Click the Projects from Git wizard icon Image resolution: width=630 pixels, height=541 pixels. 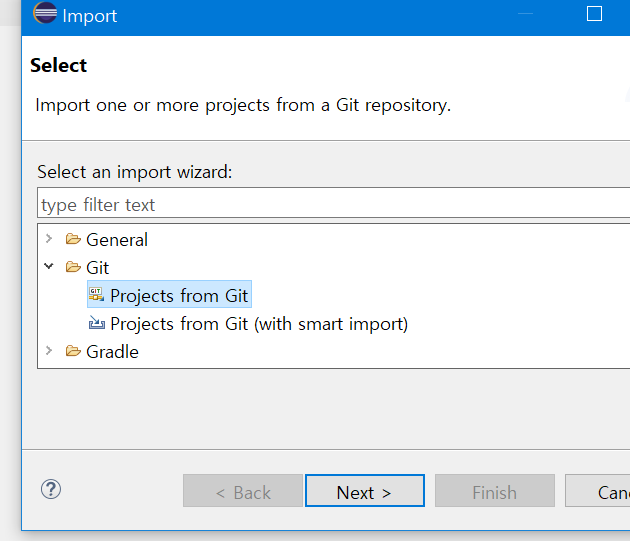tap(96, 295)
